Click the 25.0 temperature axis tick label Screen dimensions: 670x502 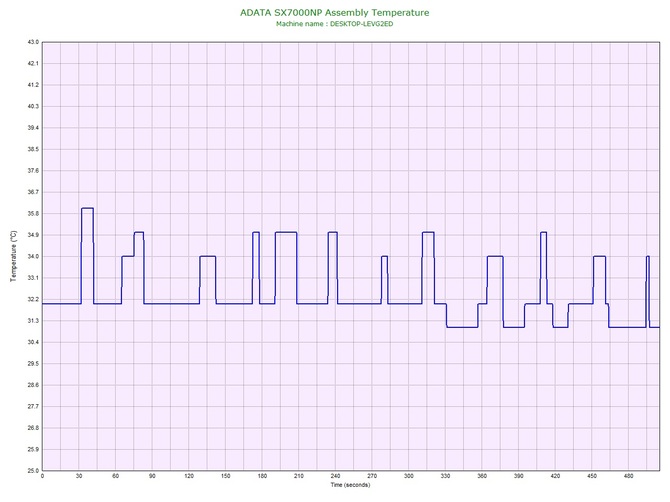coord(33,471)
